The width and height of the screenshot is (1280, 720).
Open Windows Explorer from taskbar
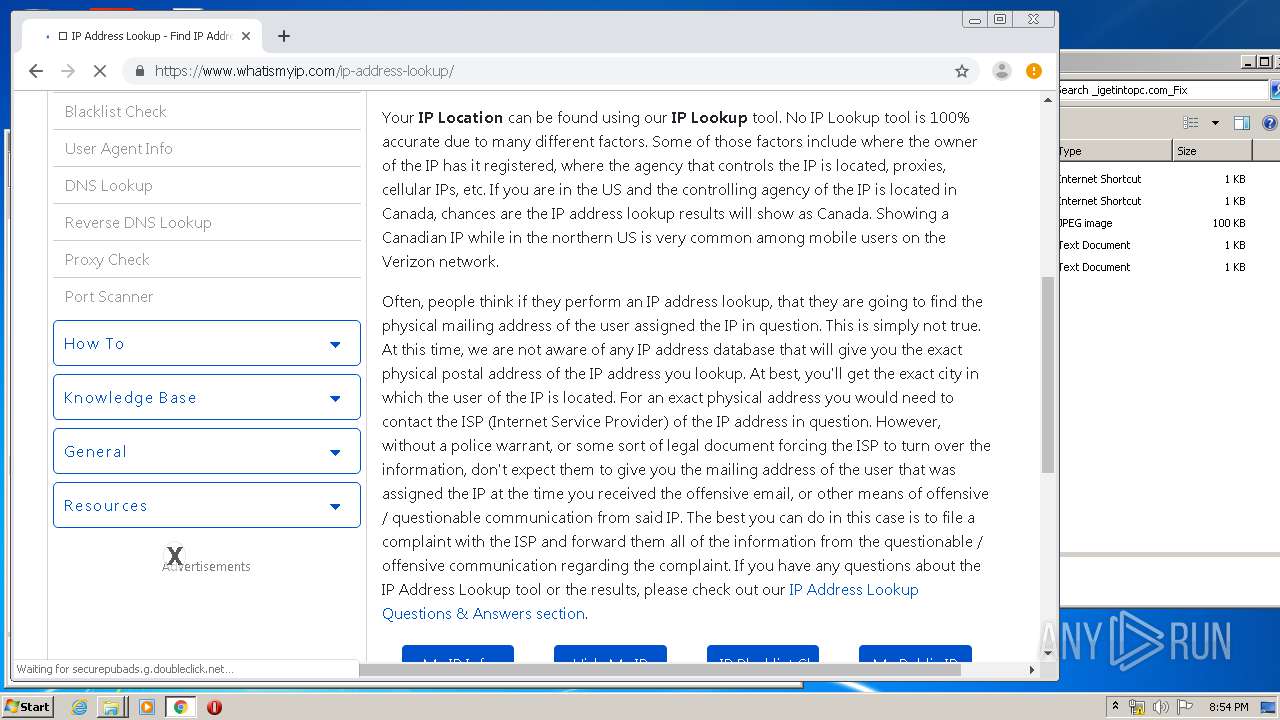(x=111, y=707)
